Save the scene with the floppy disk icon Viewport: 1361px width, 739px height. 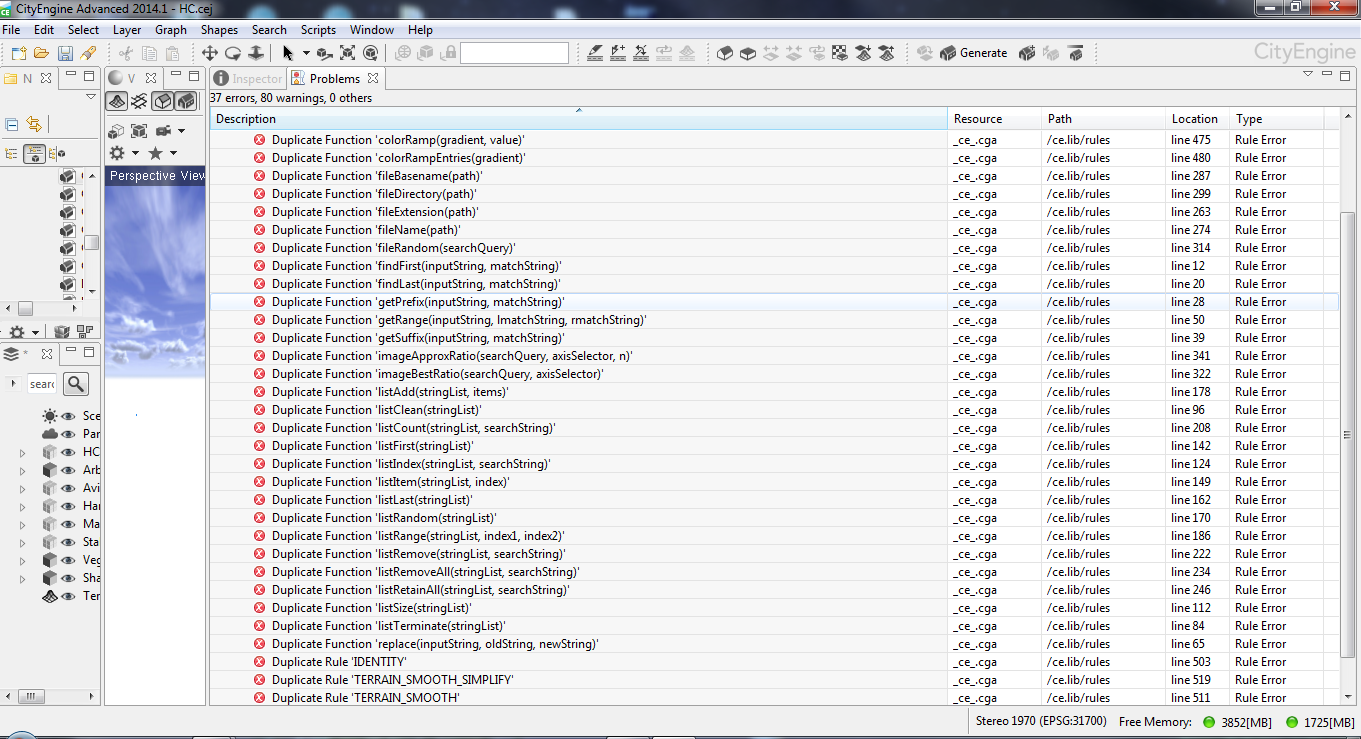point(65,53)
